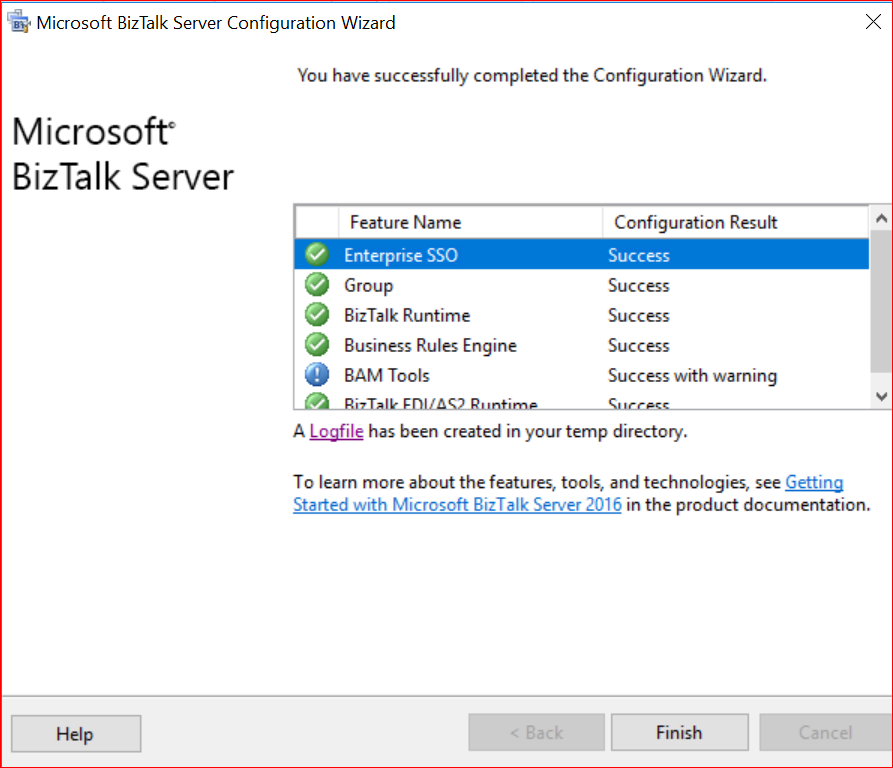Click the Help button
Image resolution: width=893 pixels, height=768 pixels.
tap(75, 733)
